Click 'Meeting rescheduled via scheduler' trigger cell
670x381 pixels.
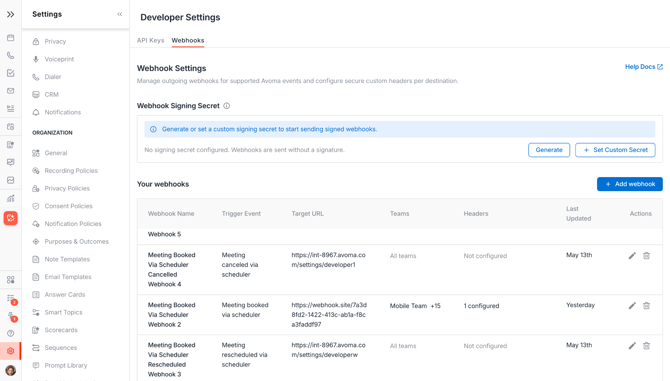click(x=244, y=355)
